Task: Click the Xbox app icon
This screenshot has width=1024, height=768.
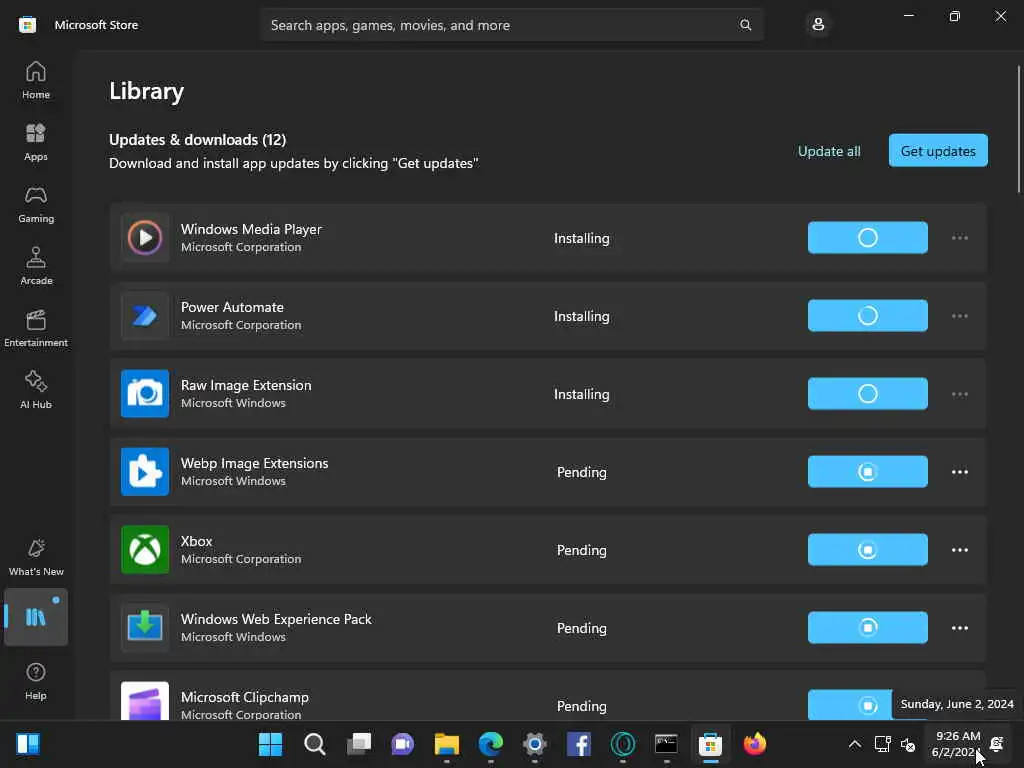Action: (145, 550)
